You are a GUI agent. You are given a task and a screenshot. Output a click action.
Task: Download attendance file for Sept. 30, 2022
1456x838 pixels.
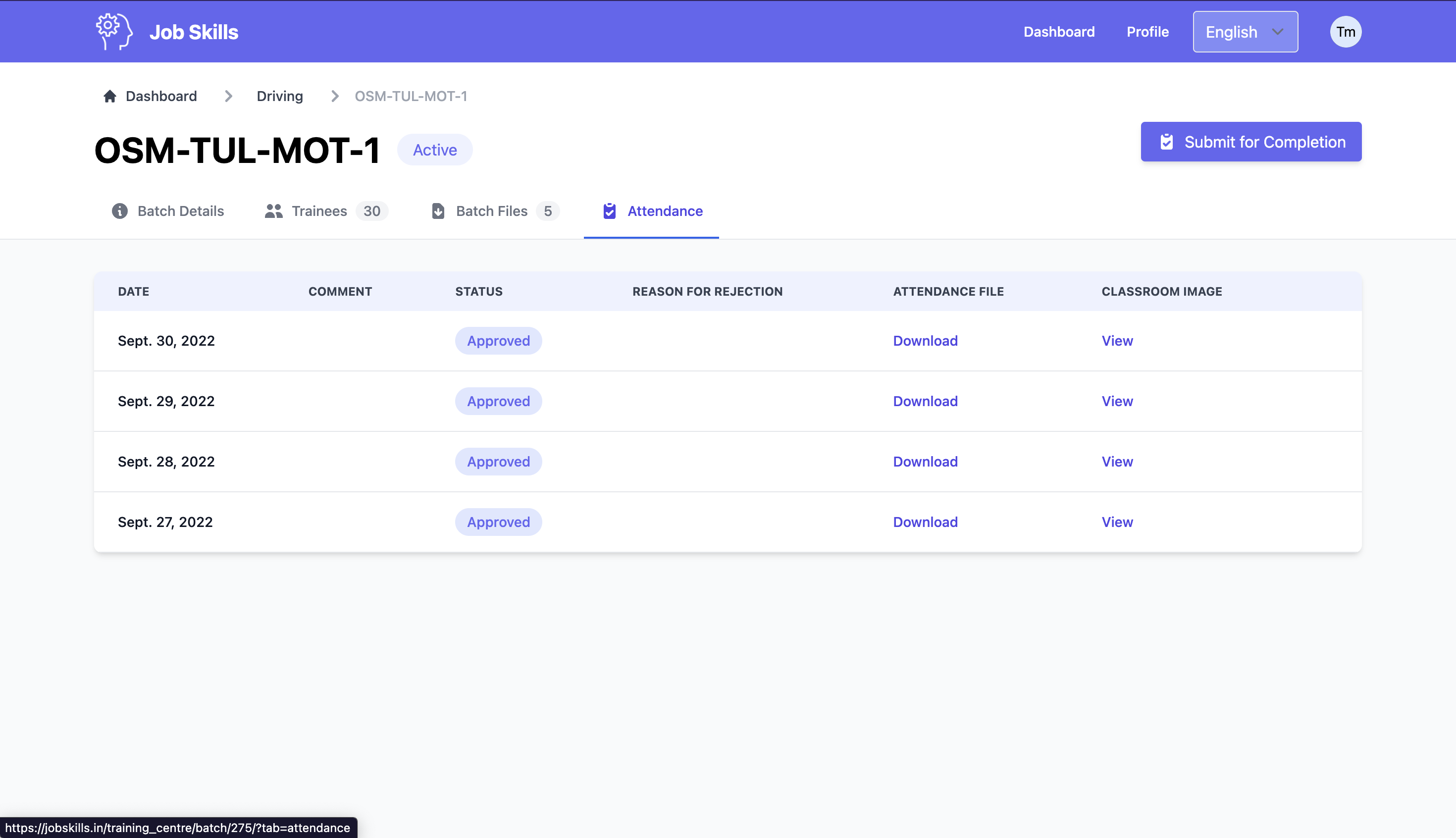click(x=925, y=341)
